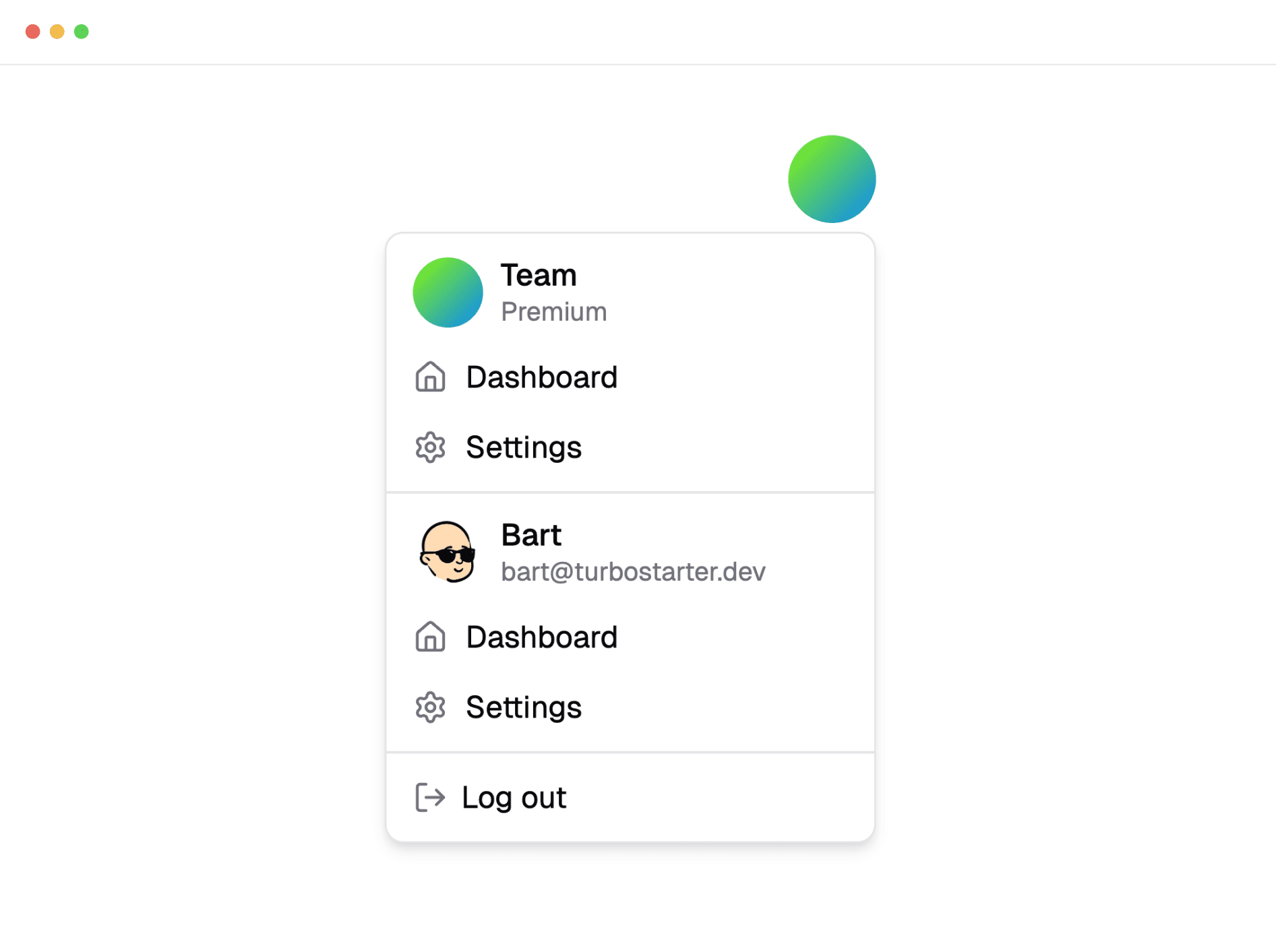Click the green gradient account button above the menu
Image resolution: width=1276 pixels, height=952 pixels.
tap(831, 179)
